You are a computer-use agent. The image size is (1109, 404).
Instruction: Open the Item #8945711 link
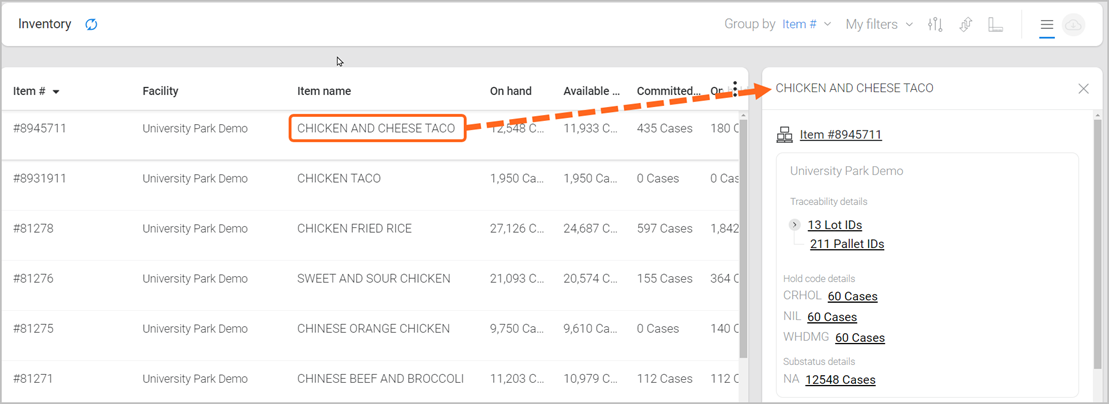tap(840, 135)
